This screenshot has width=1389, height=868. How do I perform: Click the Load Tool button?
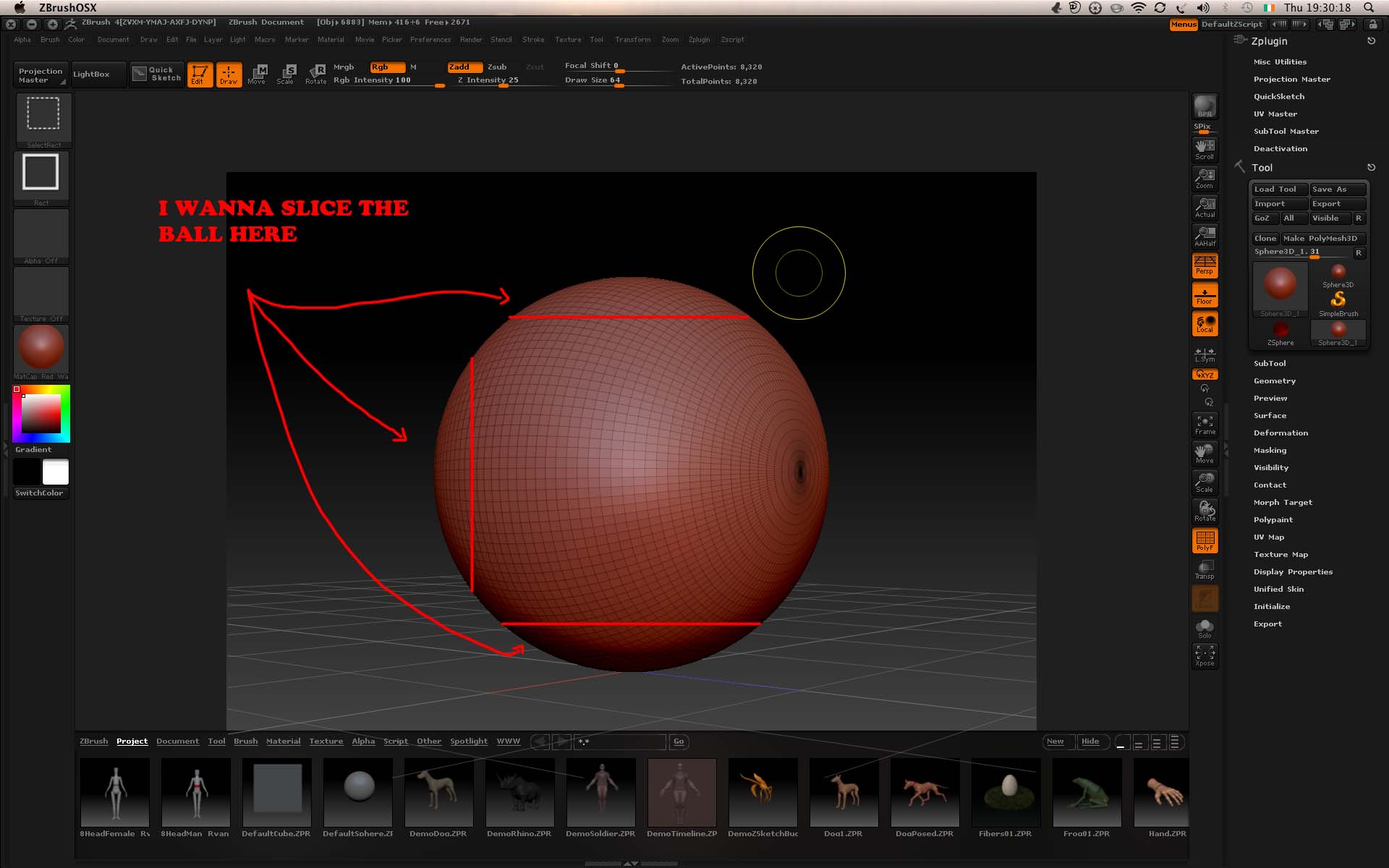pyautogui.click(x=1278, y=189)
